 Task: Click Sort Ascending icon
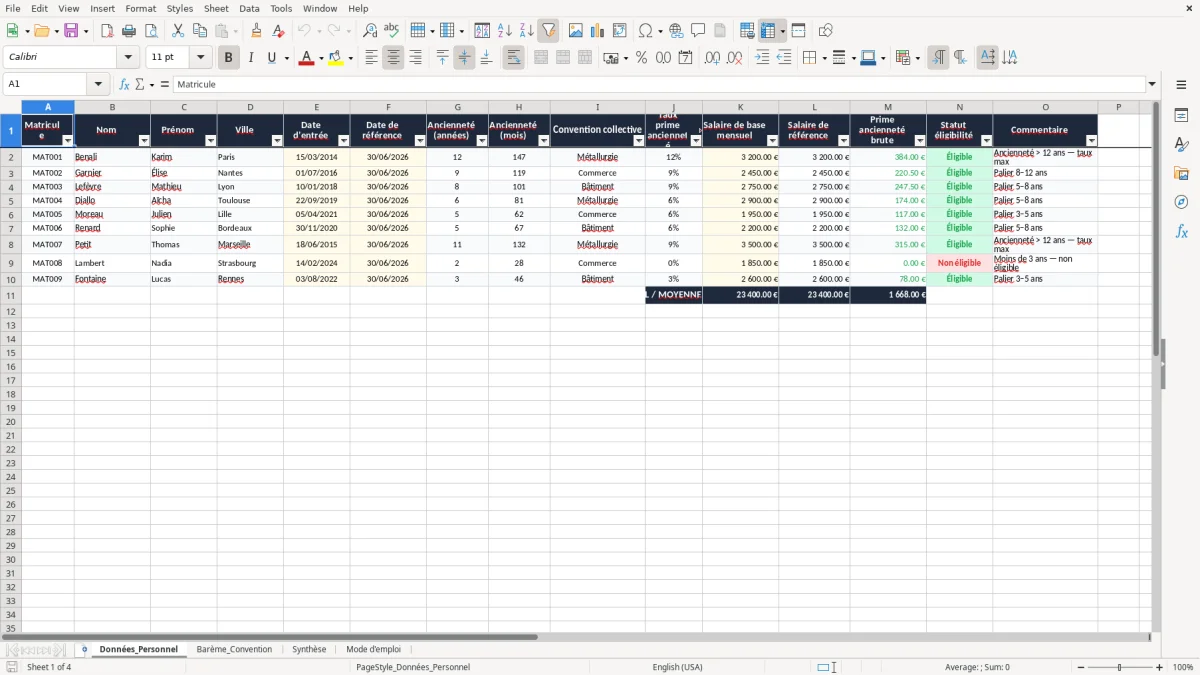click(505, 31)
